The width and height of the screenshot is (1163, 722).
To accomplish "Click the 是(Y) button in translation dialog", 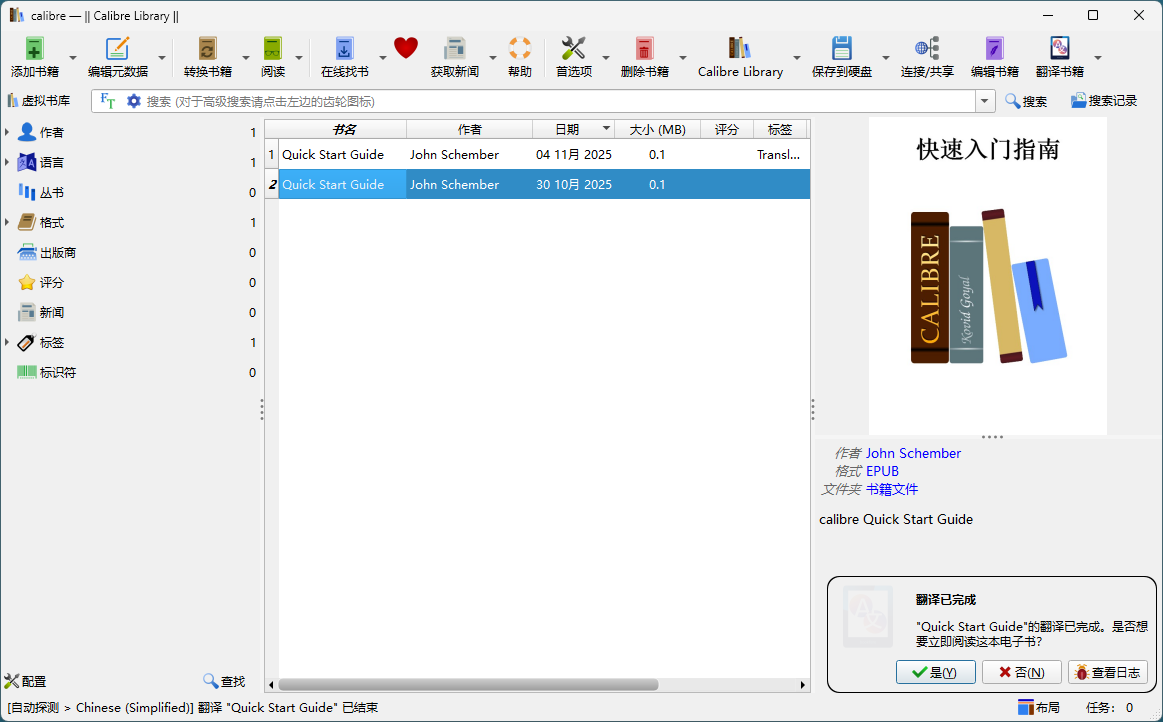I will tap(935, 672).
